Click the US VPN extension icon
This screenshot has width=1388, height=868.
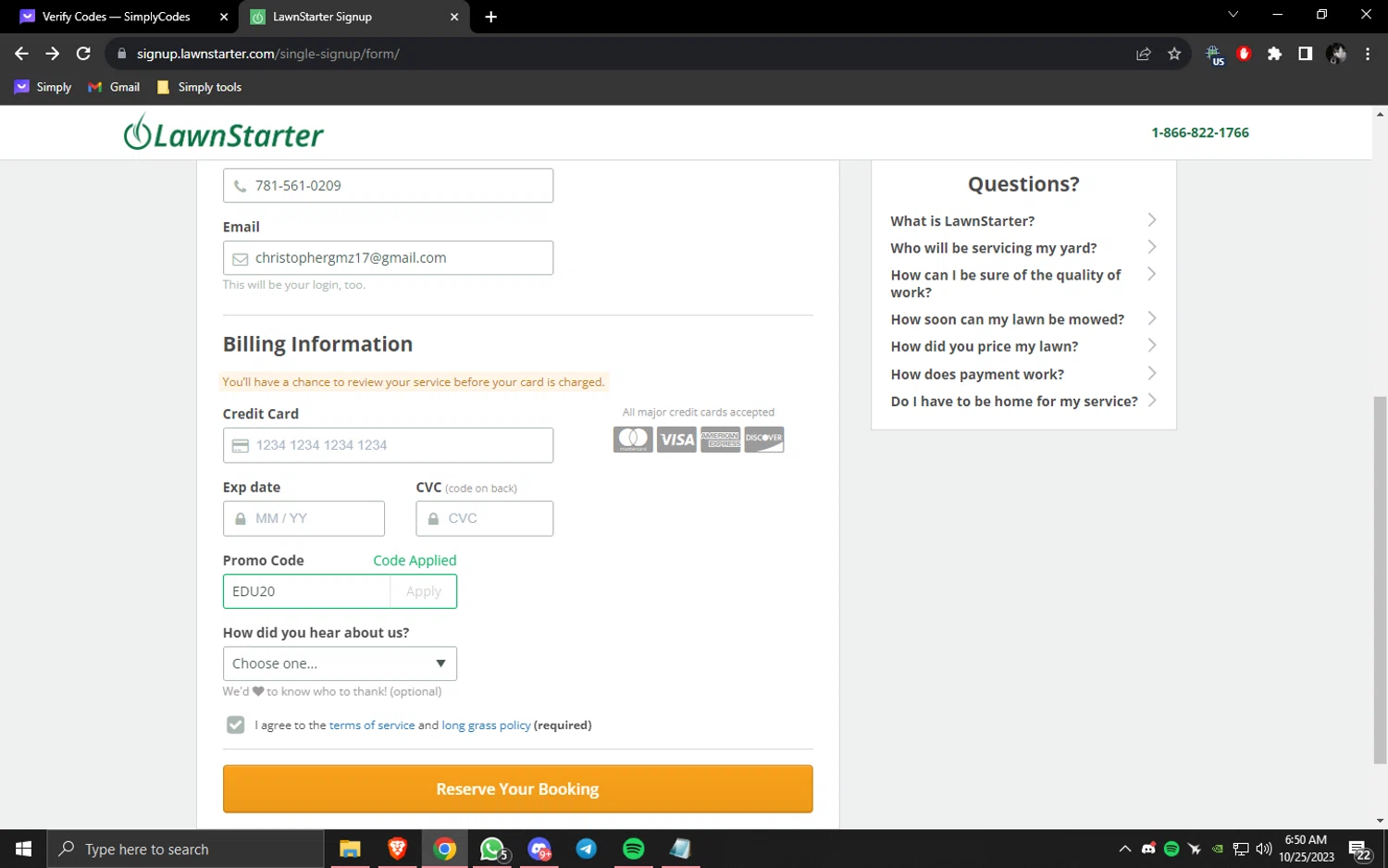click(x=1214, y=55)
